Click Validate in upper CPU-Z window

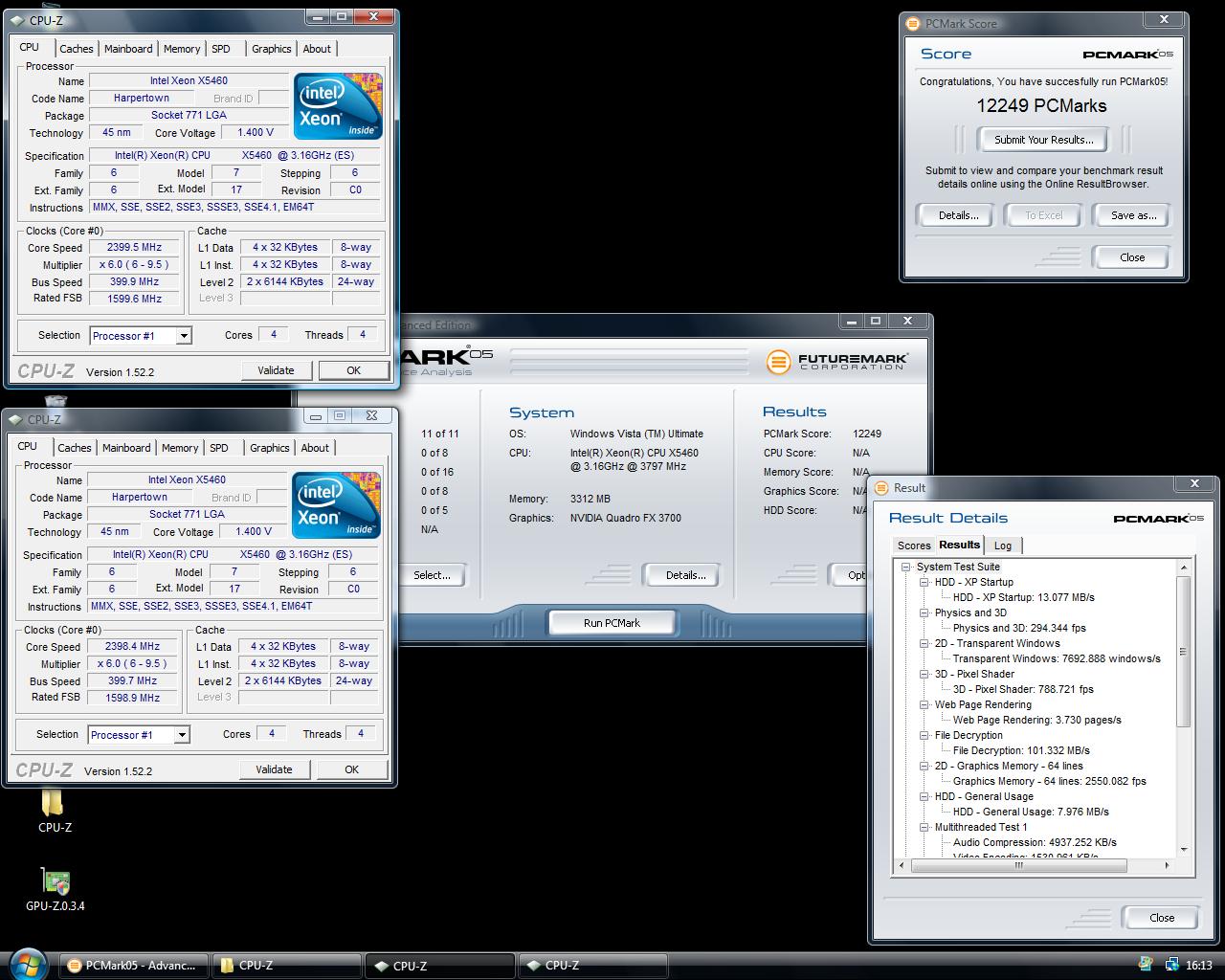tap(276, 370)
